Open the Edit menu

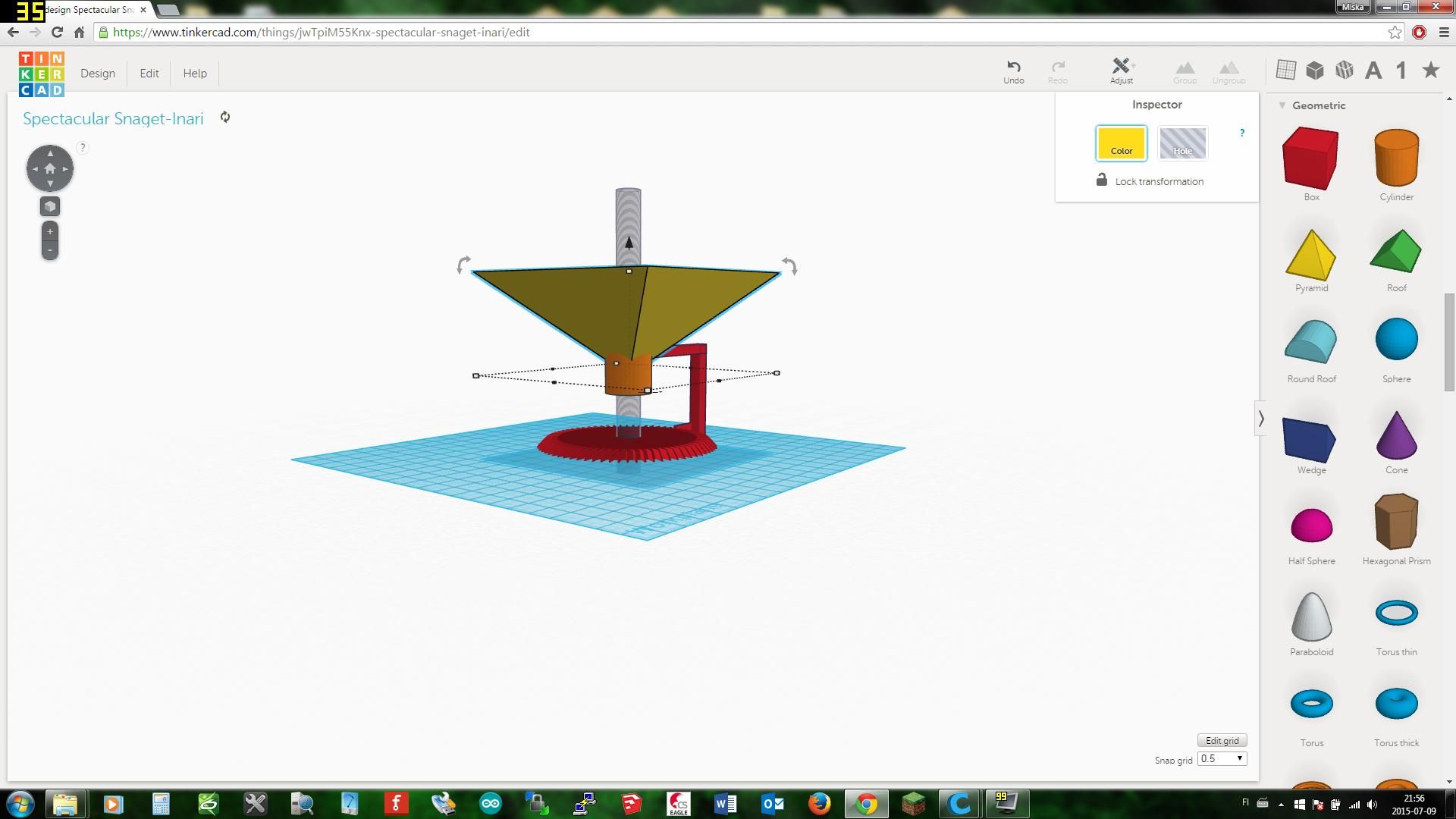click(x=149, y=73)
